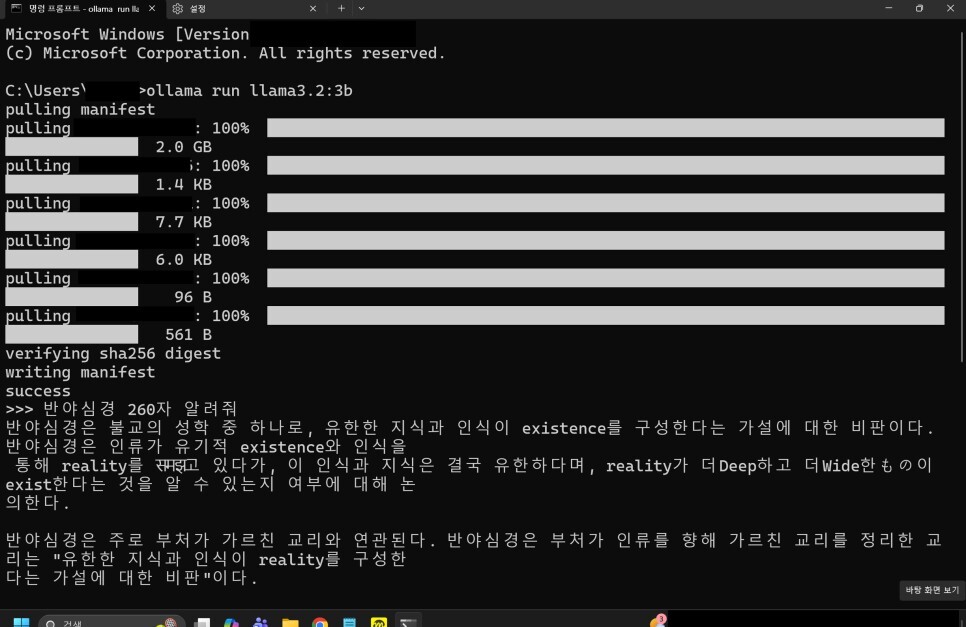Click the progress bar for the 561 B pull
The image size is (966, 627).
point(606,316)
